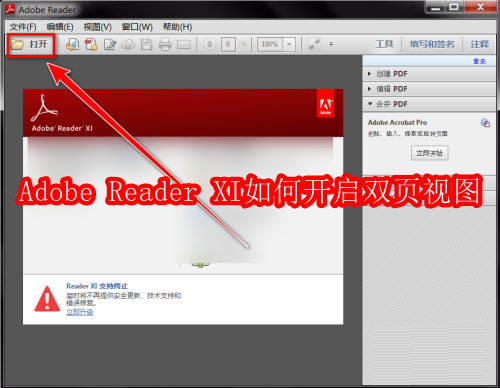Click the page number input field

tap(228, 44)
